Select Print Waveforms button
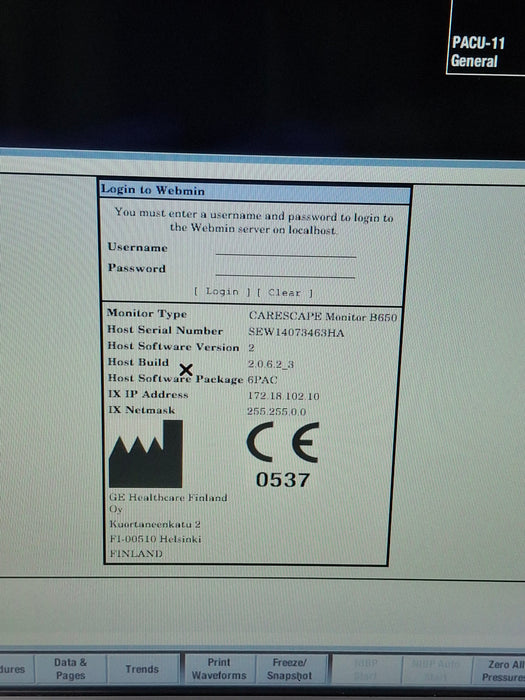Screen dimensions: 525x700 219,669
